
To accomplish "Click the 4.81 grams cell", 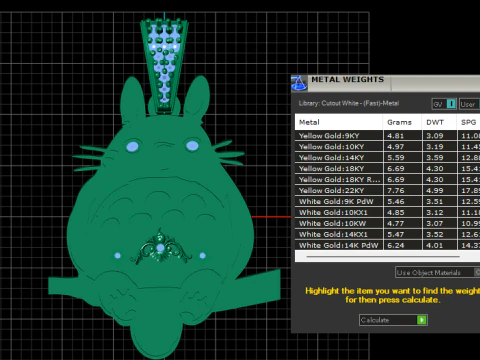I will 402,136.
